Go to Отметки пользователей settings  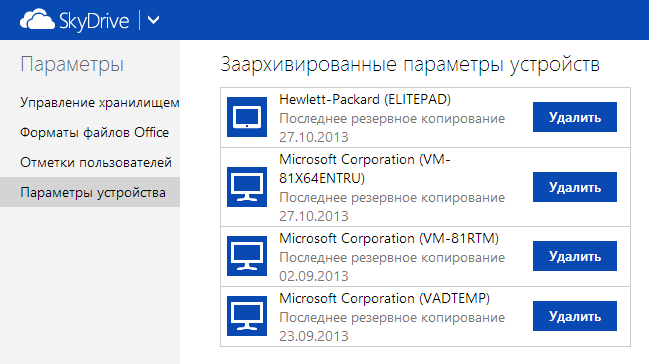(x=96, y=162)
